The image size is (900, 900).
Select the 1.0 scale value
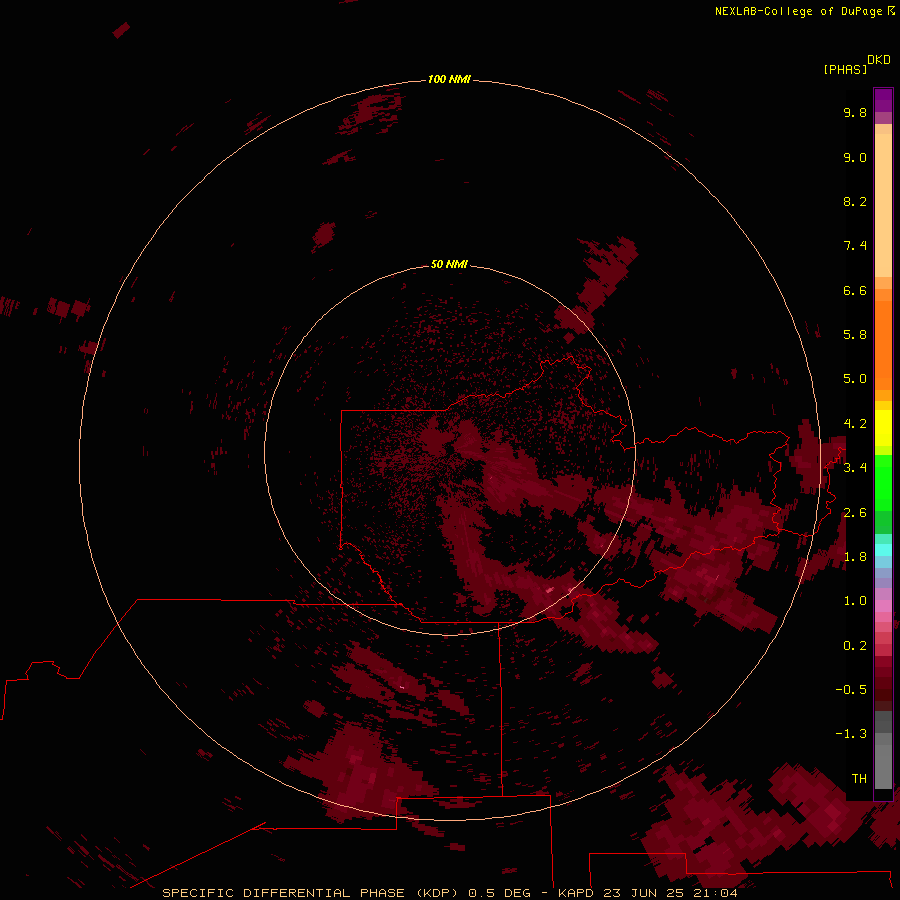(x=855, y=601)
